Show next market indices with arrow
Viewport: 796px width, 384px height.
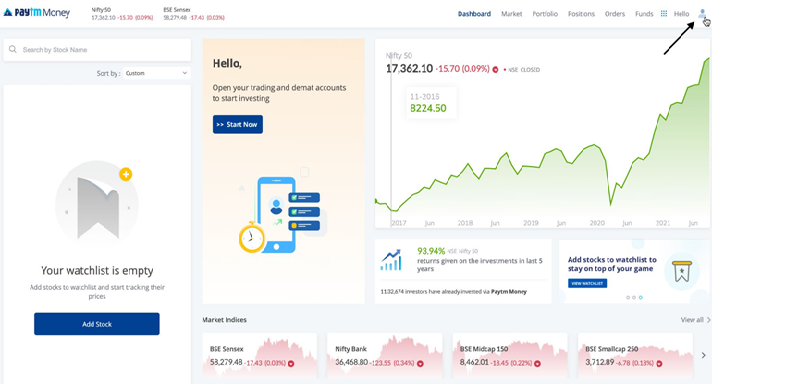click(x=703, y=356)
